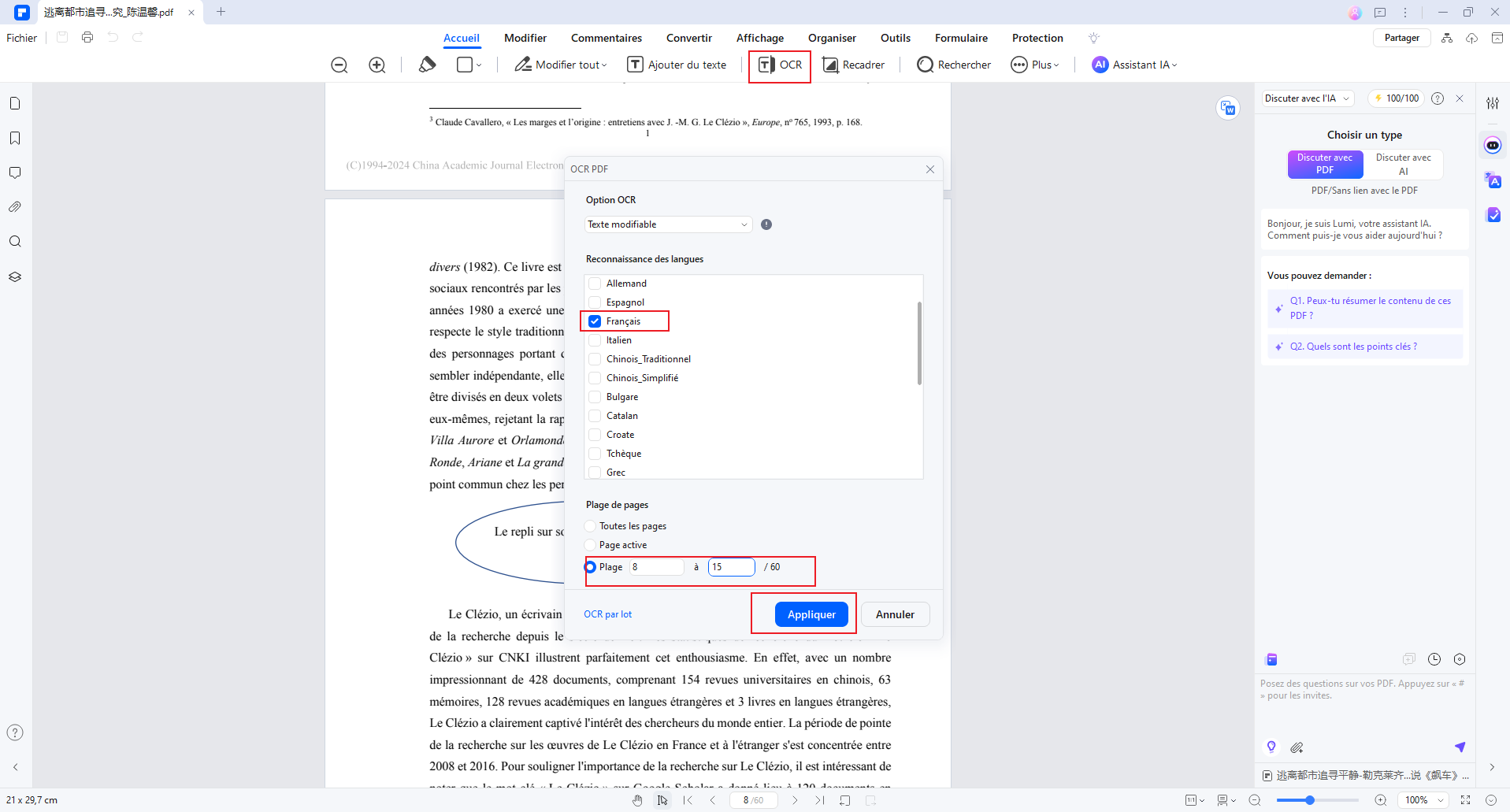The width and height of the screenshot is (1510, 812).
Task: Go to the last page arrow
Action: point(820,800)
